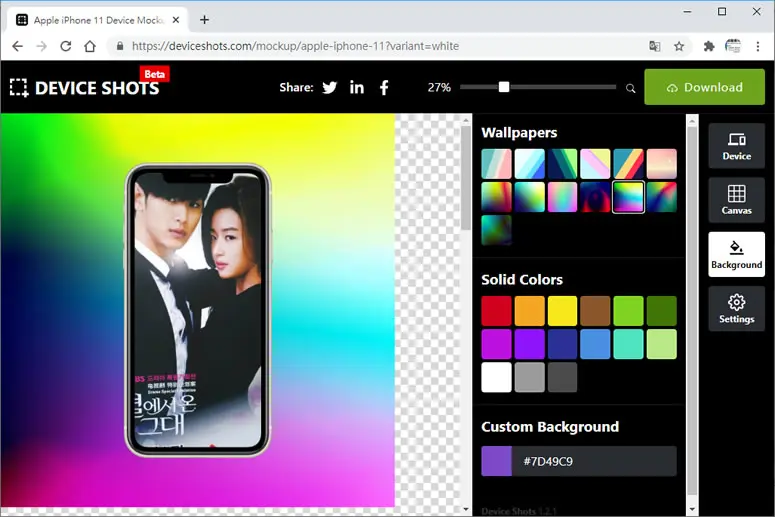Share on LinkedIn via the in icon
Screen dimensions: 775x517
point(356,87)
